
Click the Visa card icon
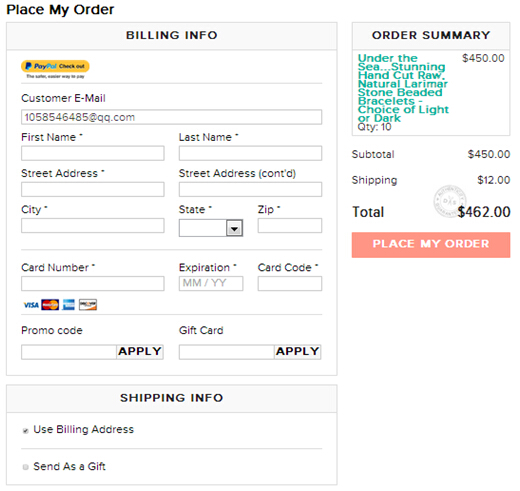coord(31,305)
